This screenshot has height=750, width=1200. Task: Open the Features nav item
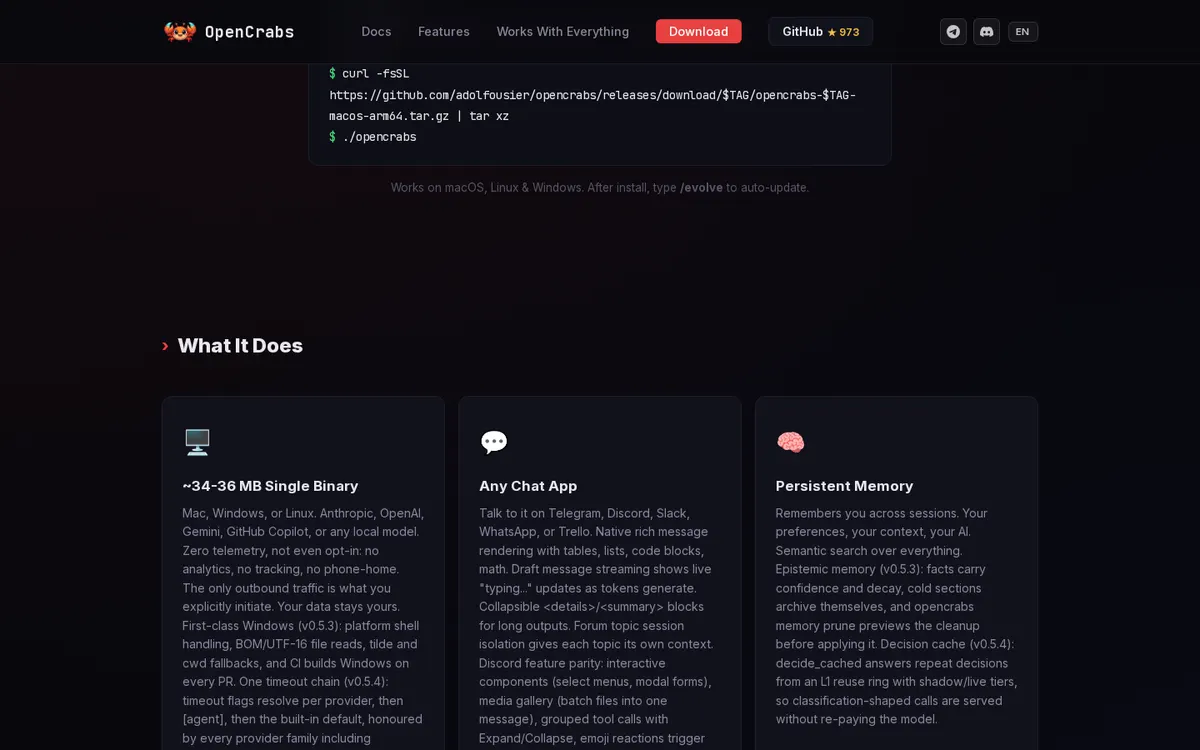pyautogui.click(x=444, y=32)
